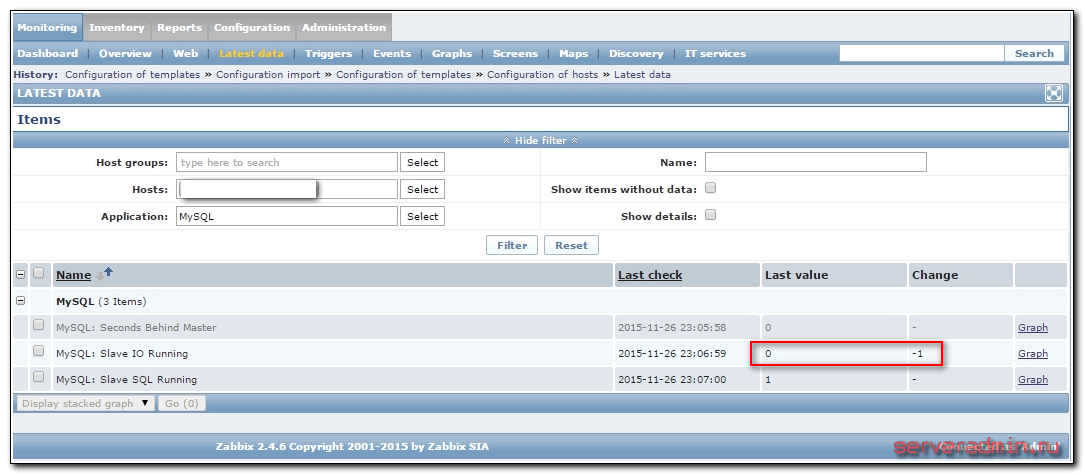The width and height of the screenshot is (1085, 475).
Task: Collapse the filter with Hide filter bar
Action: pos(541,141)
